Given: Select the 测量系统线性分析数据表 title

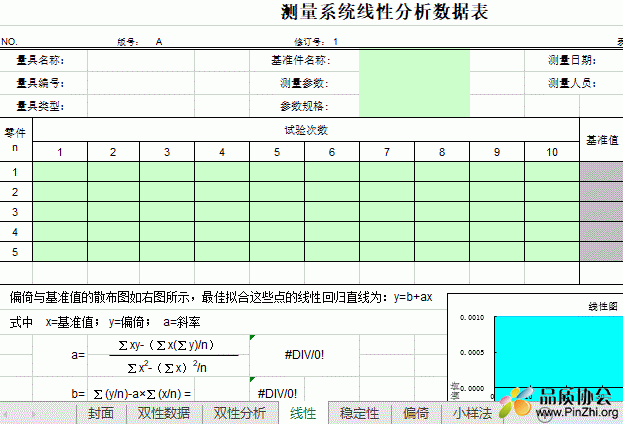Looking at the screenshot, I should click(384, 12).
